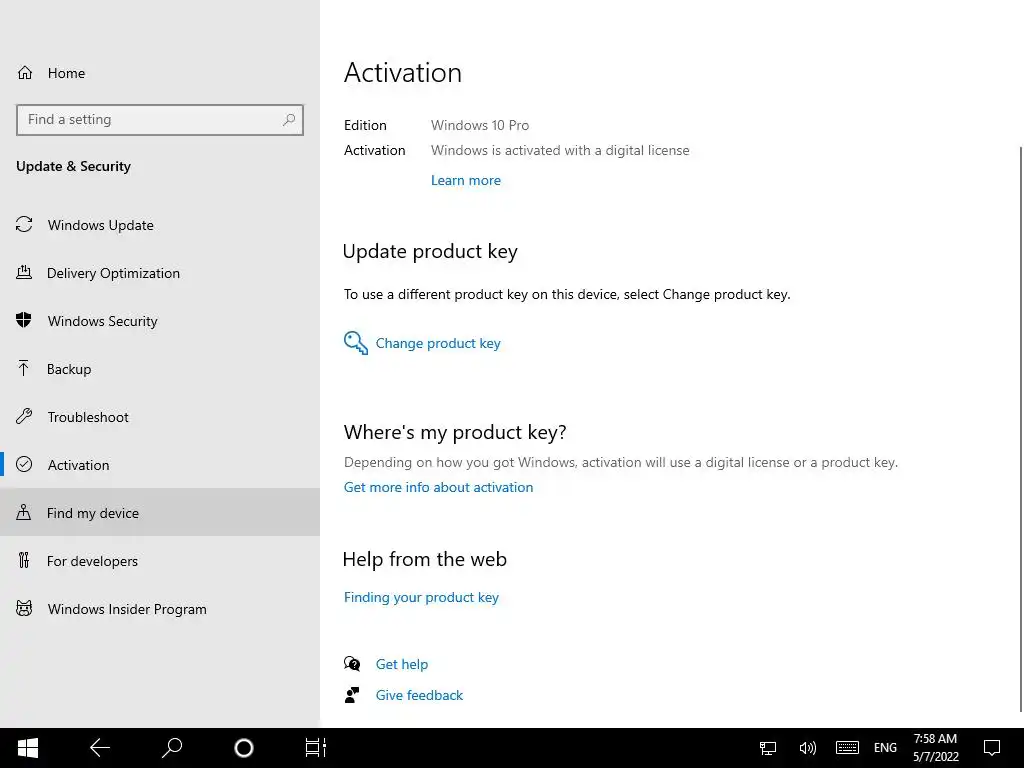
Task: Click the Change product key link
Action: (438, 344)
